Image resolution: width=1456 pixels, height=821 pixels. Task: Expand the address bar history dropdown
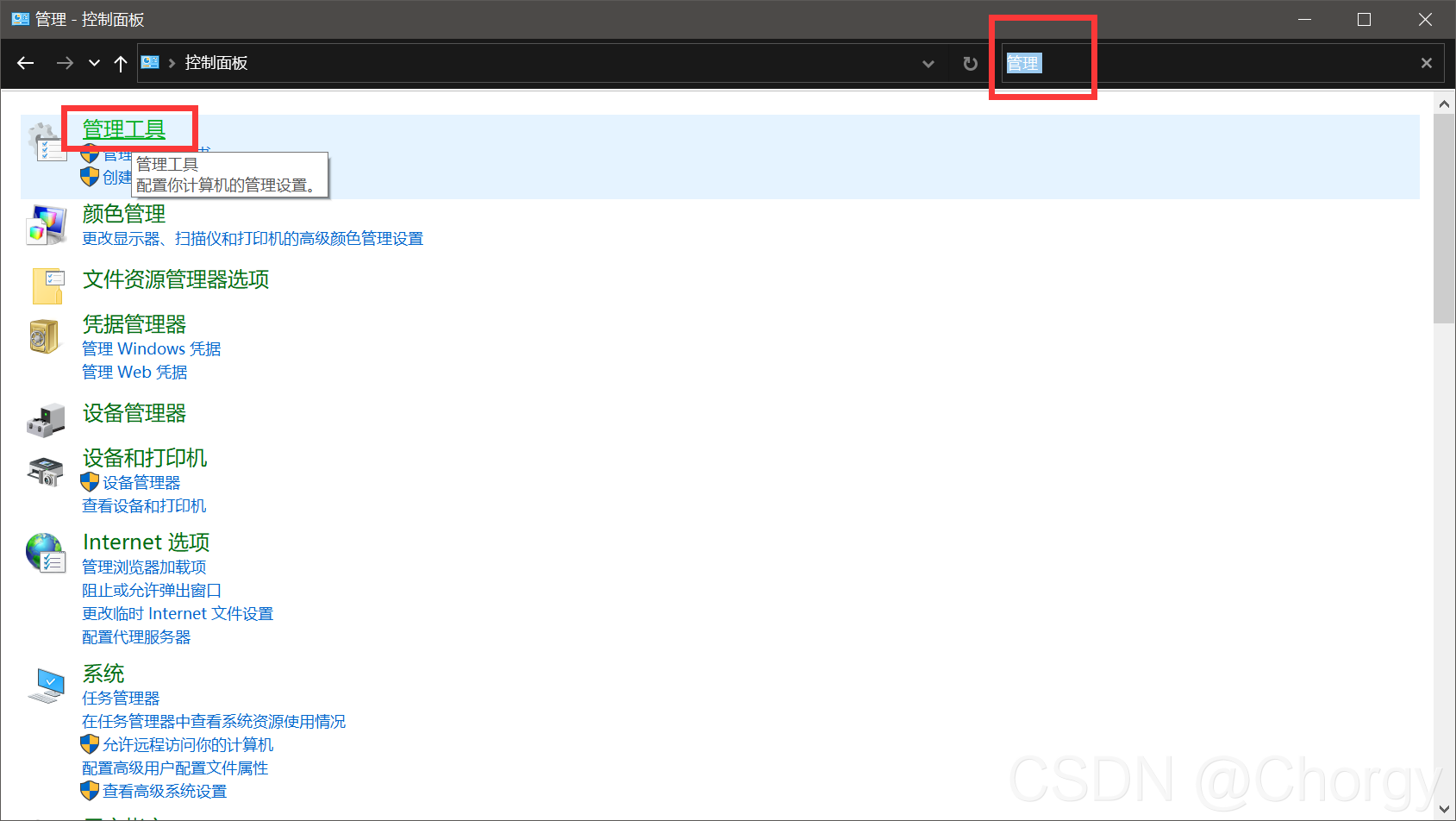click(928, 64)
